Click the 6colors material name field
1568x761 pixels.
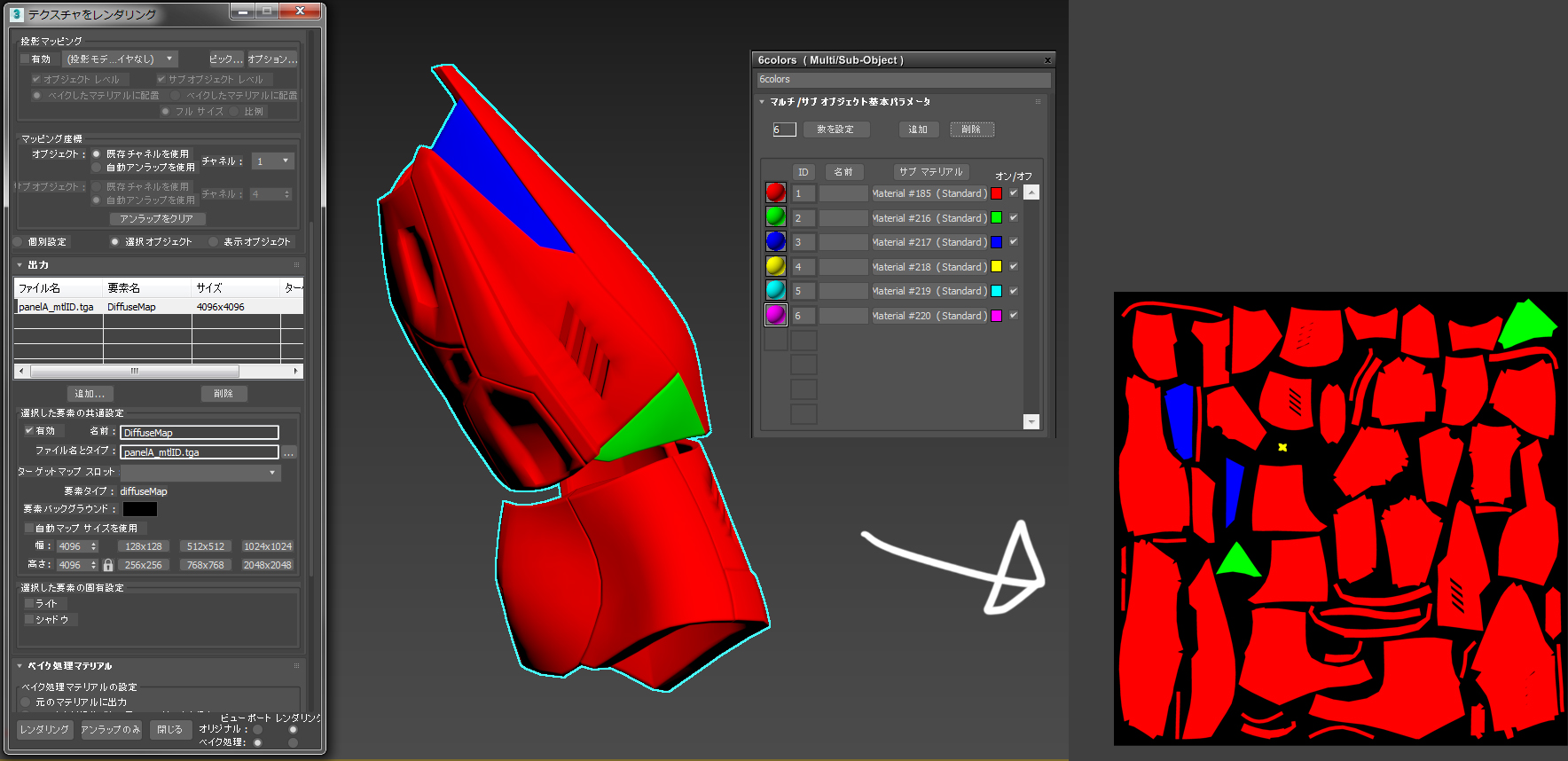(x=903, y=80)
